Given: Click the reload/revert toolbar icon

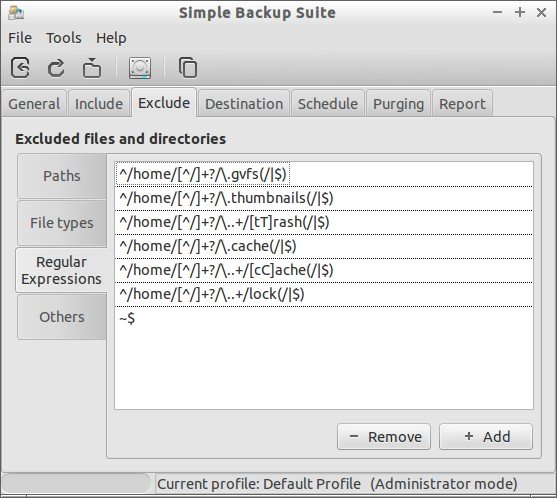Looking at the screenshot, I should pos(56,67).
